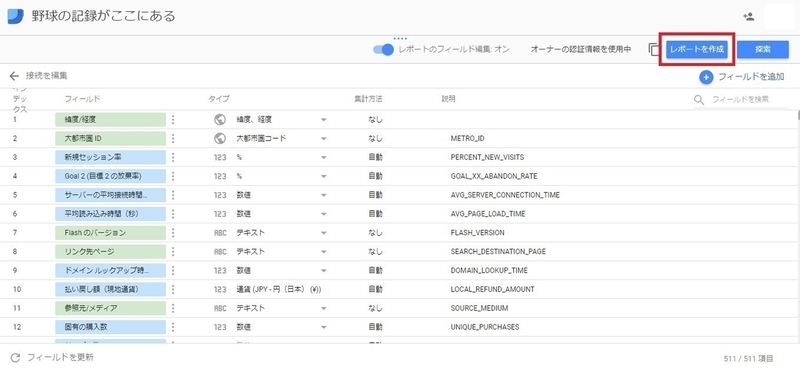Image resolution: width=800 pixels, height=369 pixels.
Task: Click the copy data source icon
Action: pyautogui.click(x=654, y=50)
